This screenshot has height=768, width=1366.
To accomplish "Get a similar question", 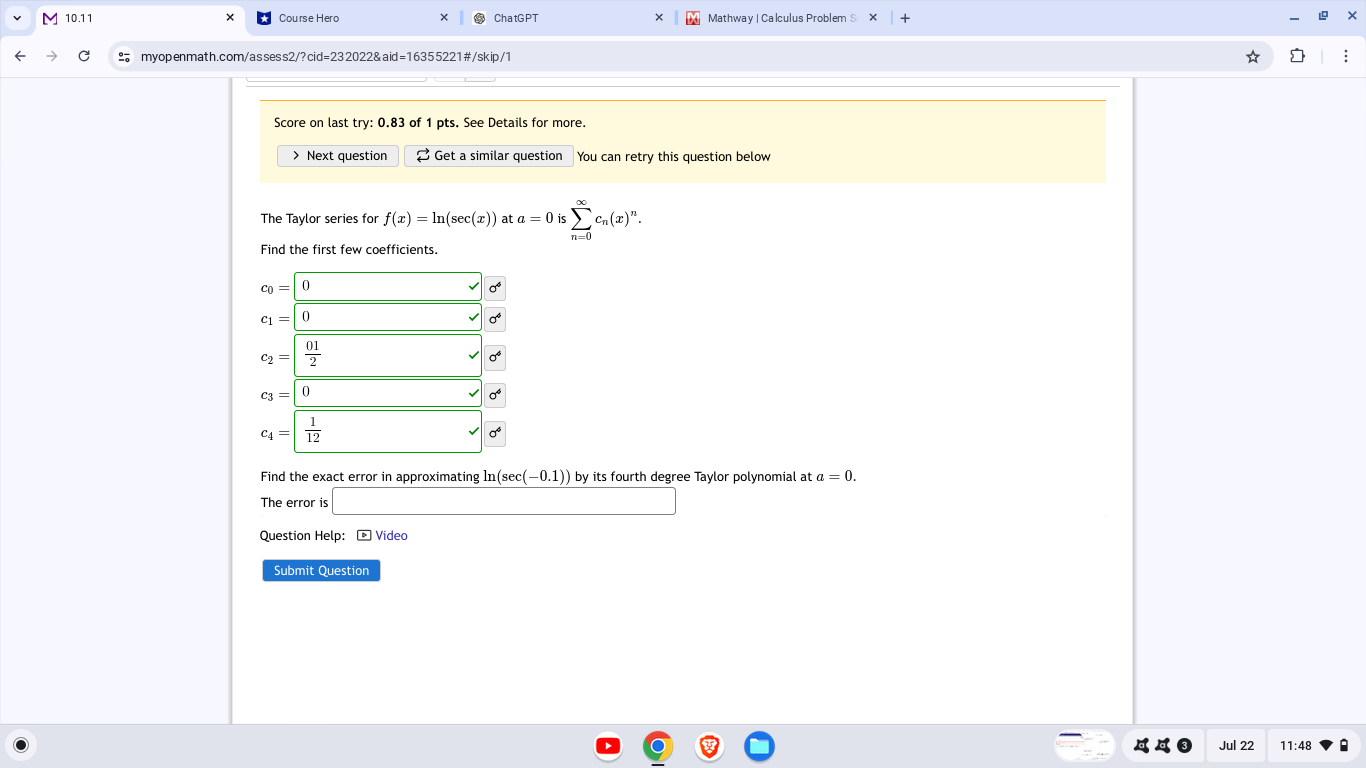I will pos(488,155).
